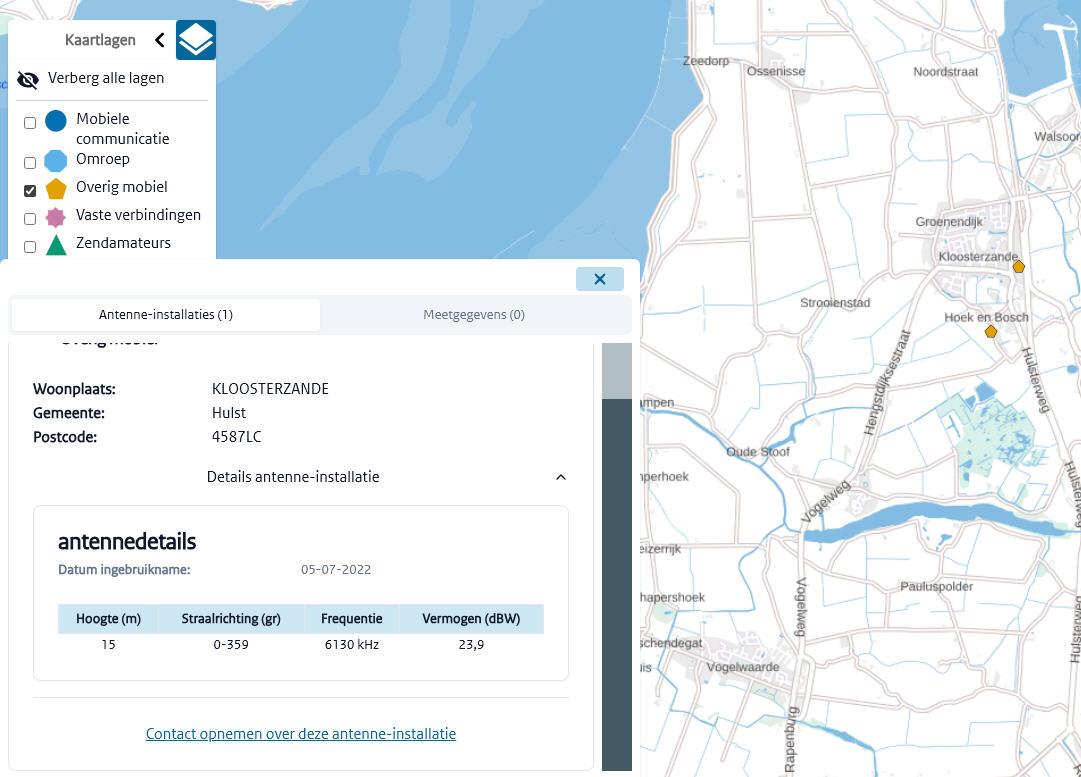Image resolution: width=1081 pixels, height=777 pixels.
Task: Click the details panel scrollbar thumb
Action: (x=616, y=371)
